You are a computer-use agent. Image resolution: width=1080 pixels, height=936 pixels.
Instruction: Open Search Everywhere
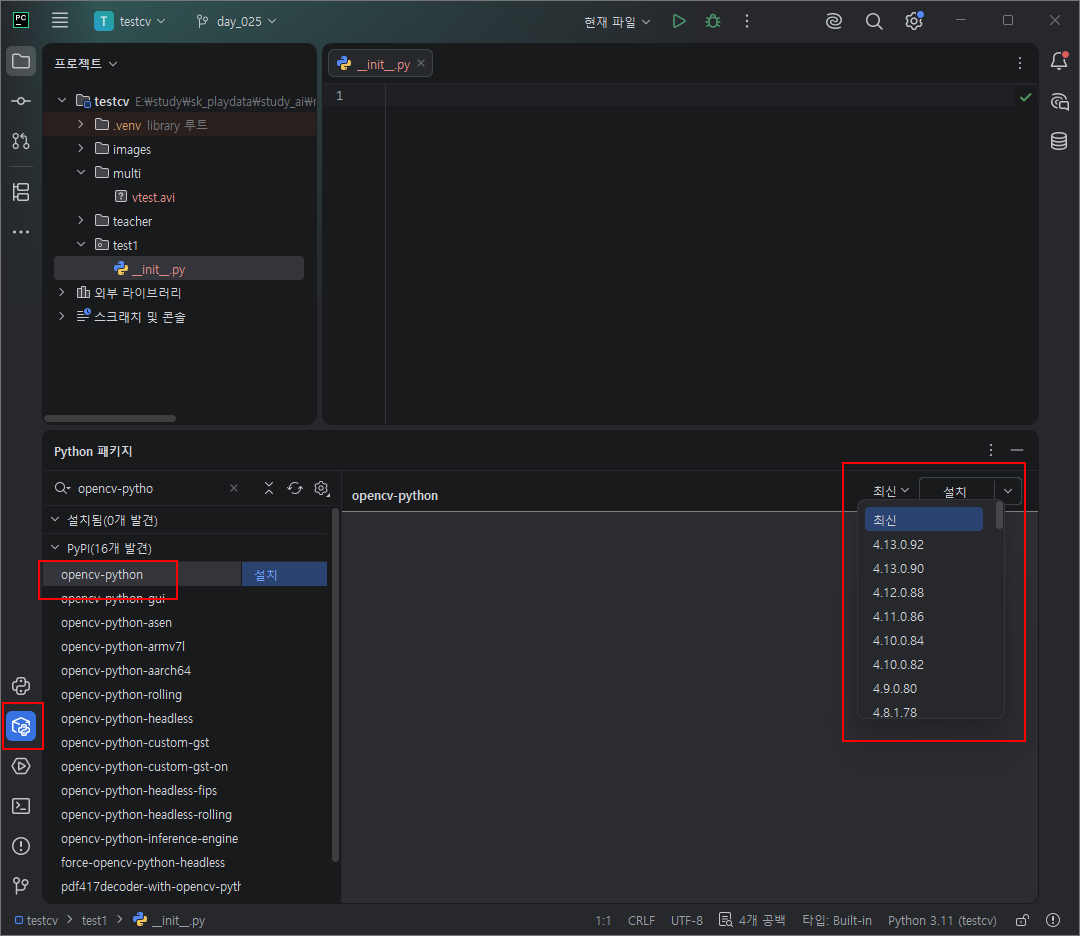click(x=873, y=21)
